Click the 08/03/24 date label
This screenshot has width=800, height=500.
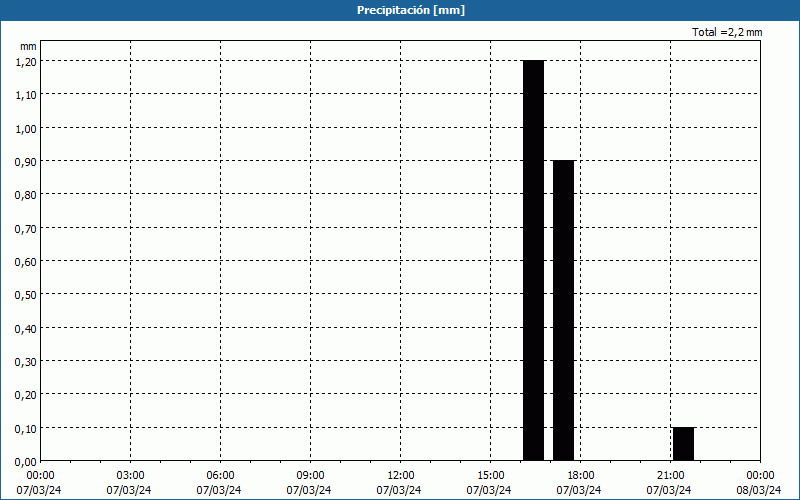[x=759, y=490]
